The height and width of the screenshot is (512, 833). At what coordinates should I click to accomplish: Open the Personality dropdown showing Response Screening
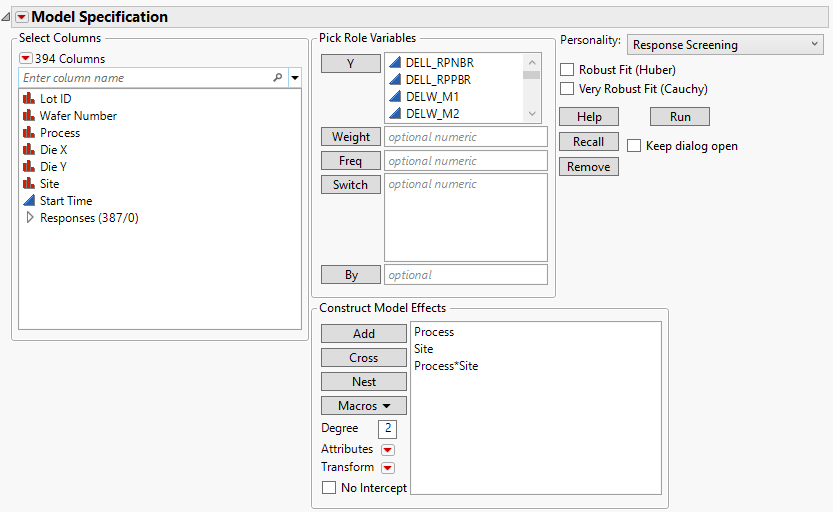pyautogui.click(x=725, y=45)
